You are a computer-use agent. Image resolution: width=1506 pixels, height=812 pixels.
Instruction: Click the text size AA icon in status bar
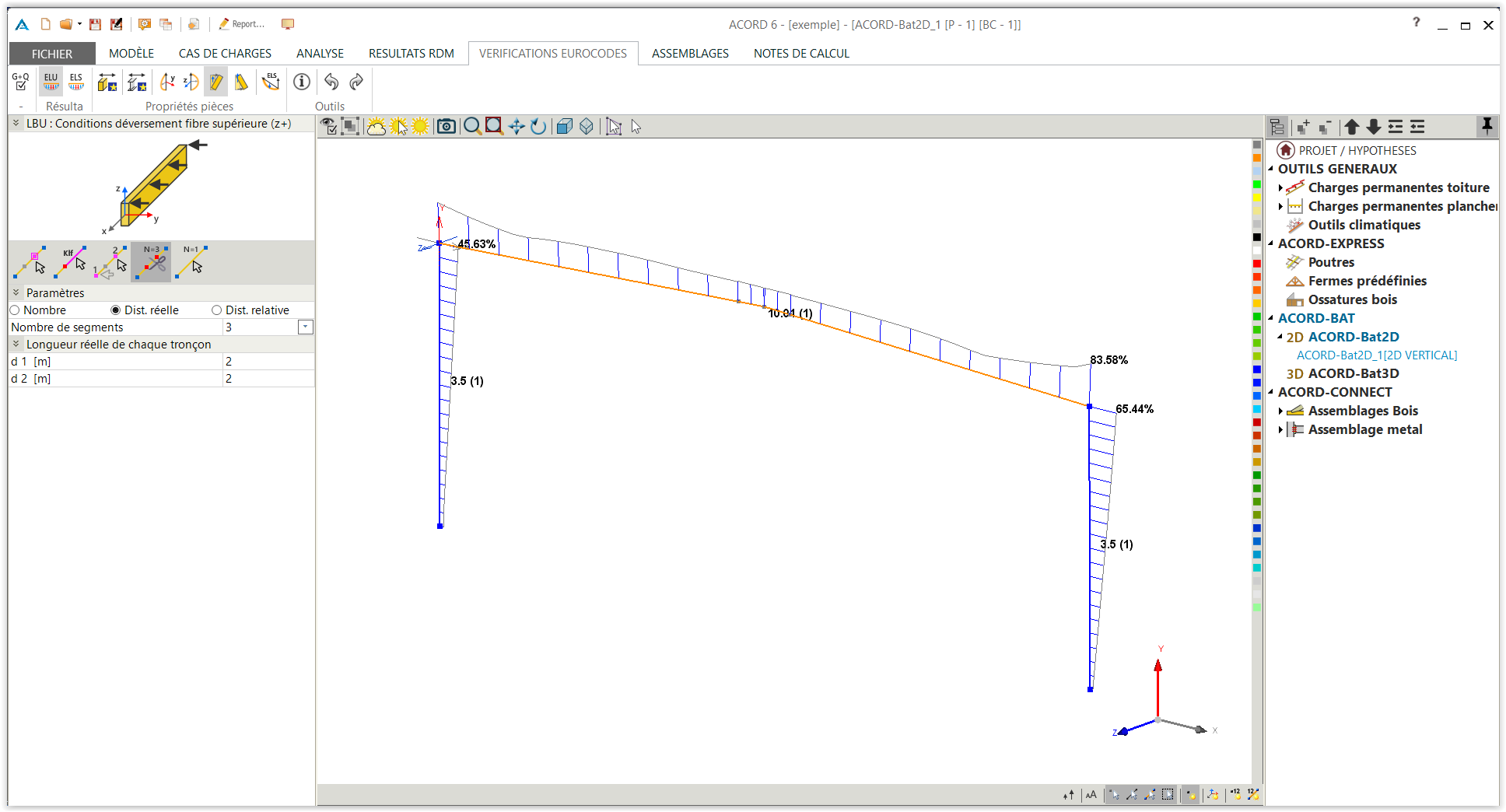pos(1091,794)
